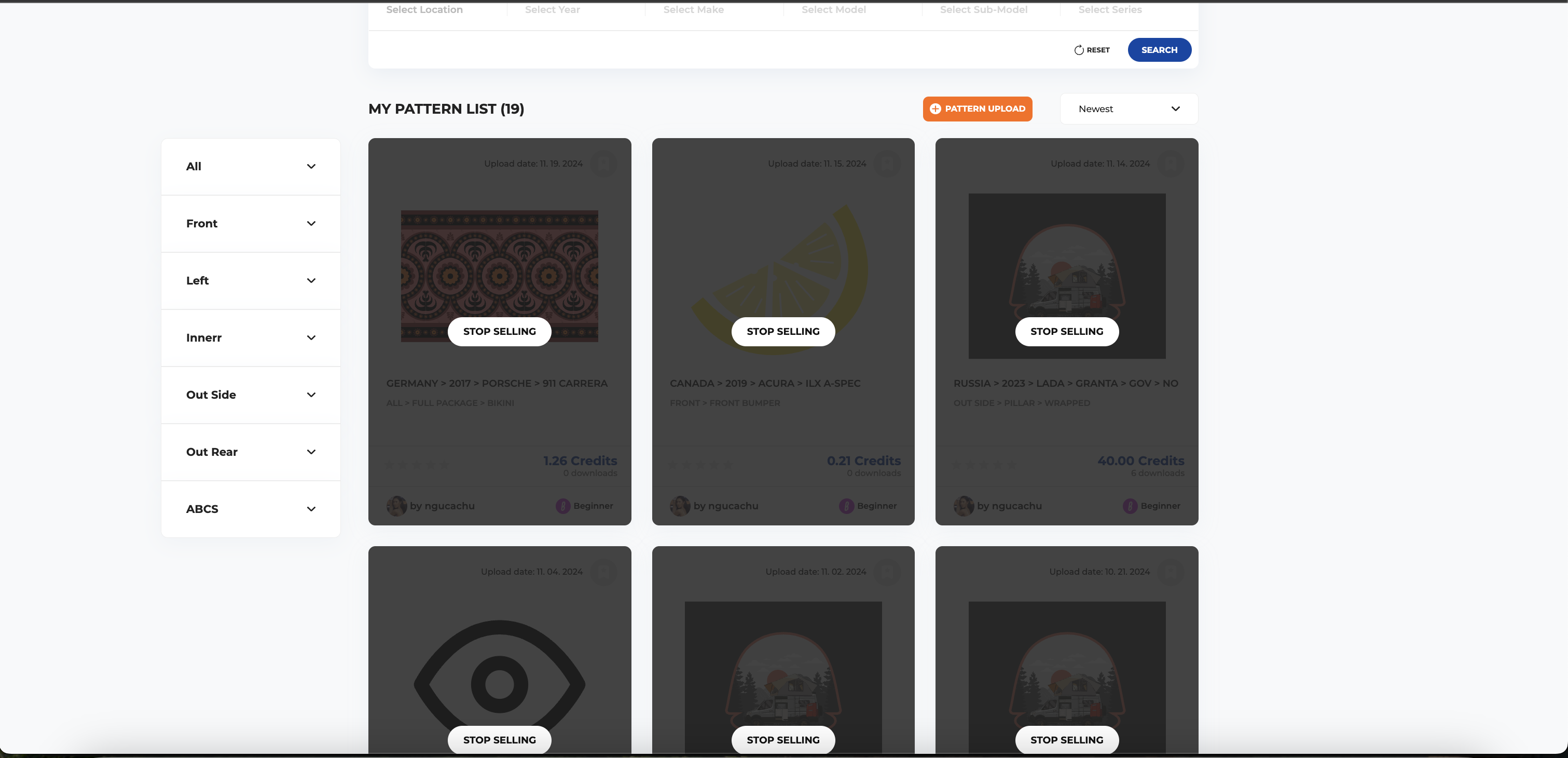Click the purple Beginner badge icon on the Porsche card
This screenshot has height=758, width=1568.
[563, 506]
